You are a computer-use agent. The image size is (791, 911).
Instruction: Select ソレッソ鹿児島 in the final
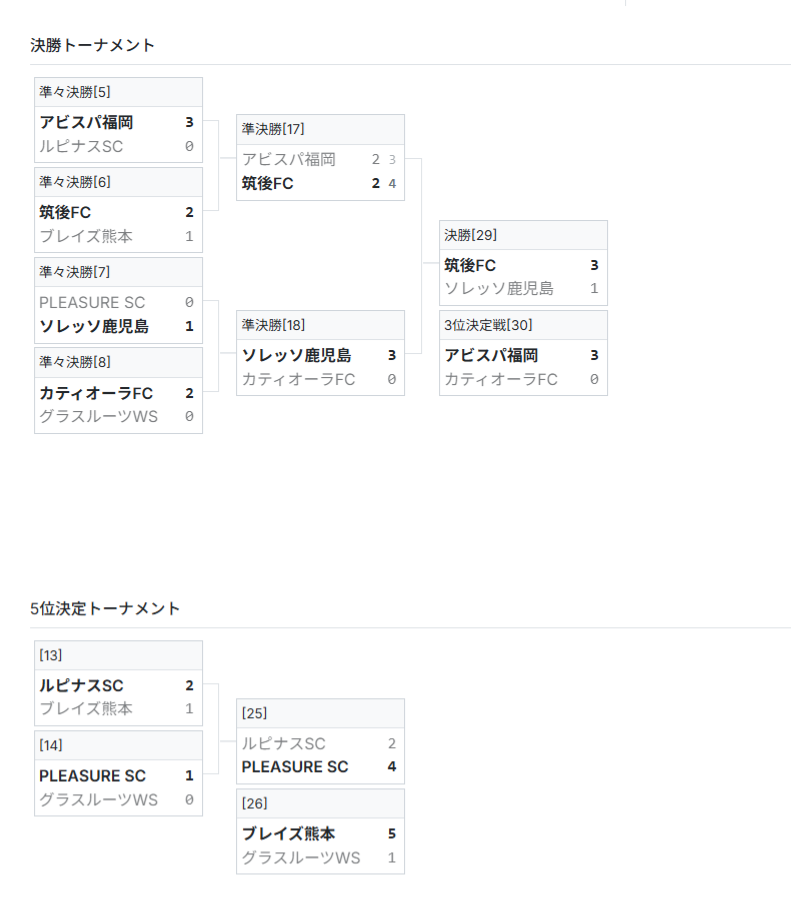pyautogui.click(x=499, y=288)
